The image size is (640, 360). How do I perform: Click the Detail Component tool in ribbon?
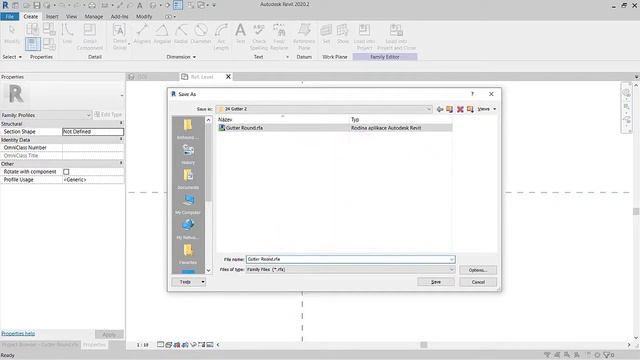[x=90, y=36]
